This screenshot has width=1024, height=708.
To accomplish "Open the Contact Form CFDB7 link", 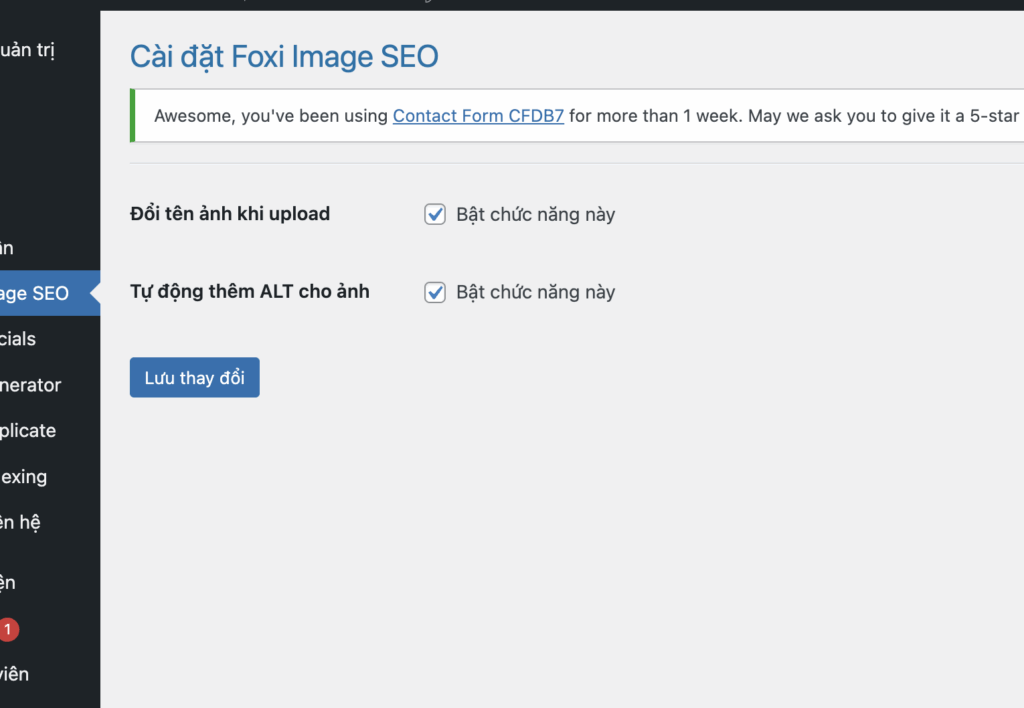I will click(478, 116).
